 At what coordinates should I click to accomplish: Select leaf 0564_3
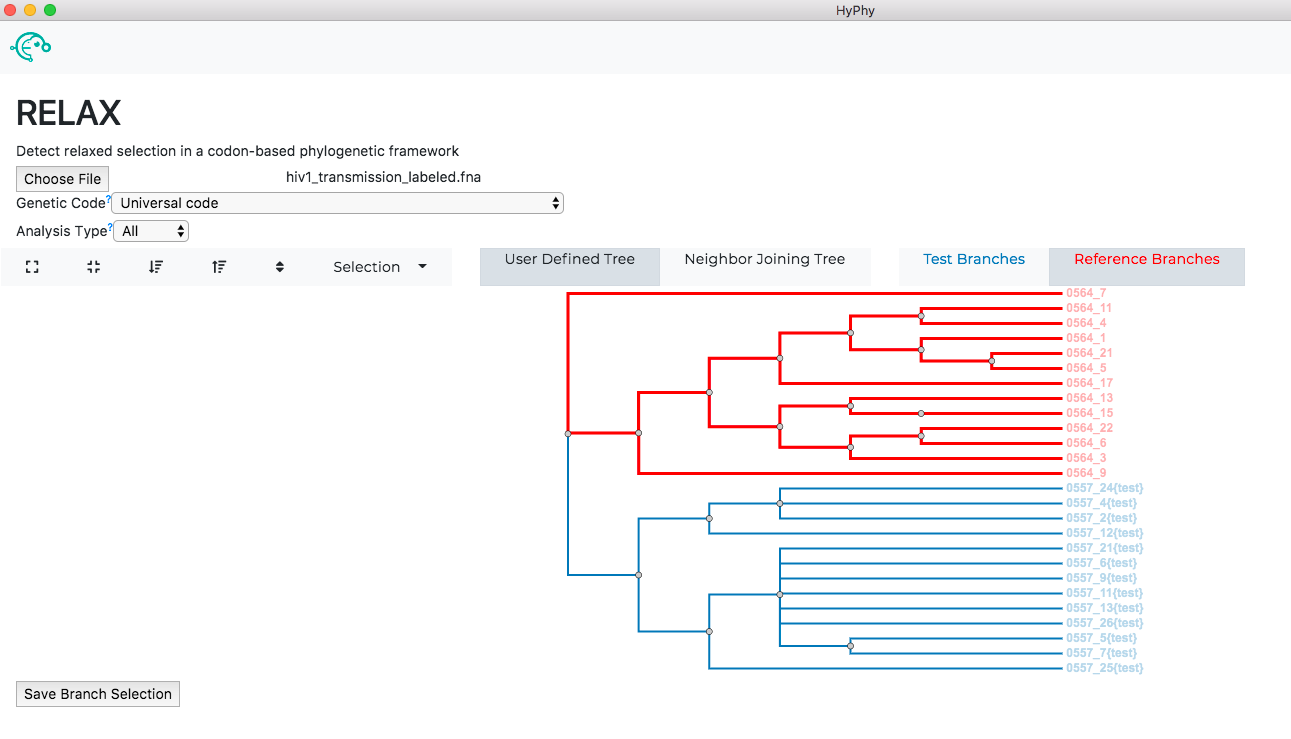1086,458
